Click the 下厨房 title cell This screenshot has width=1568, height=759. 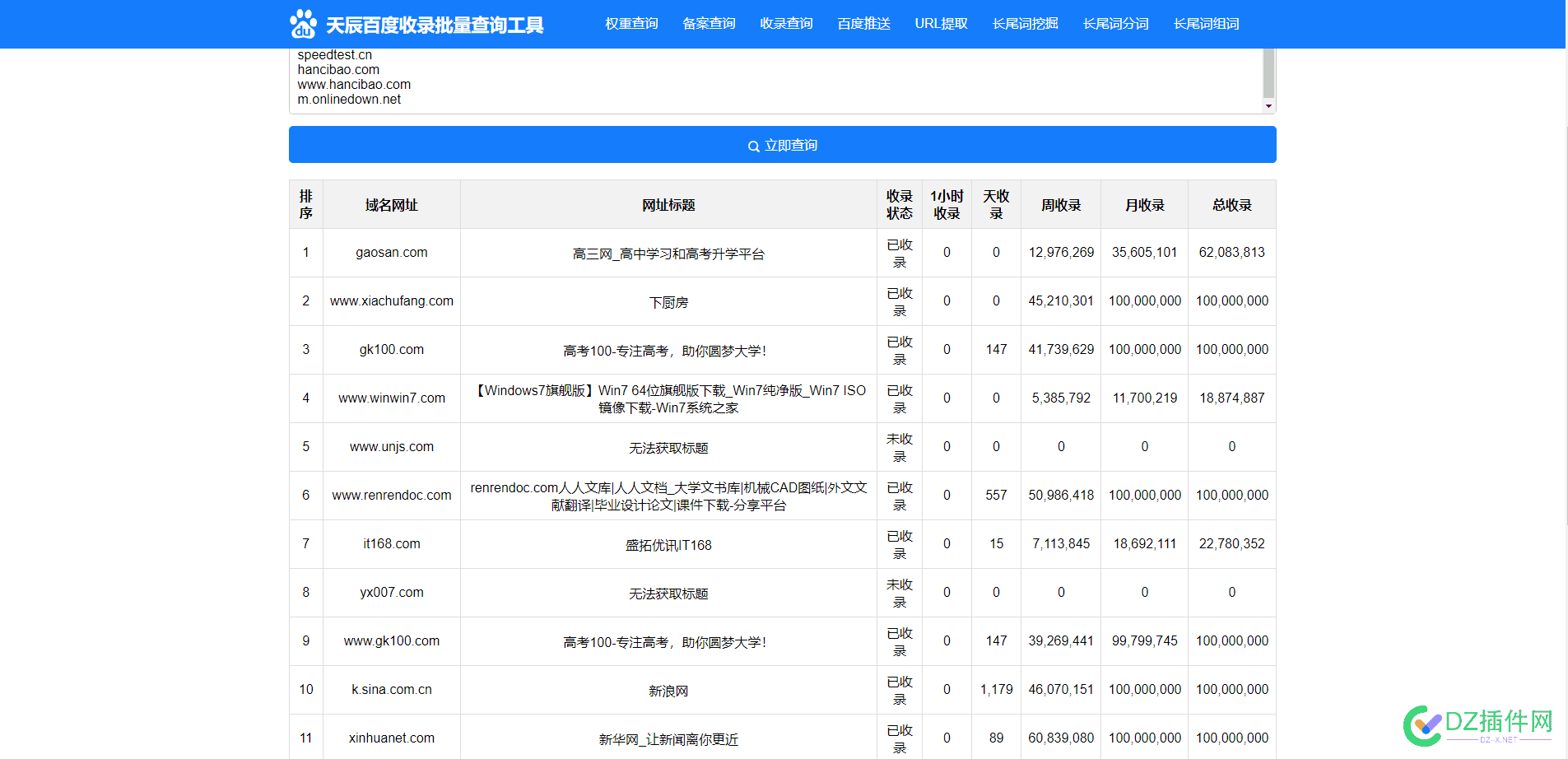[x=668, y=302]
